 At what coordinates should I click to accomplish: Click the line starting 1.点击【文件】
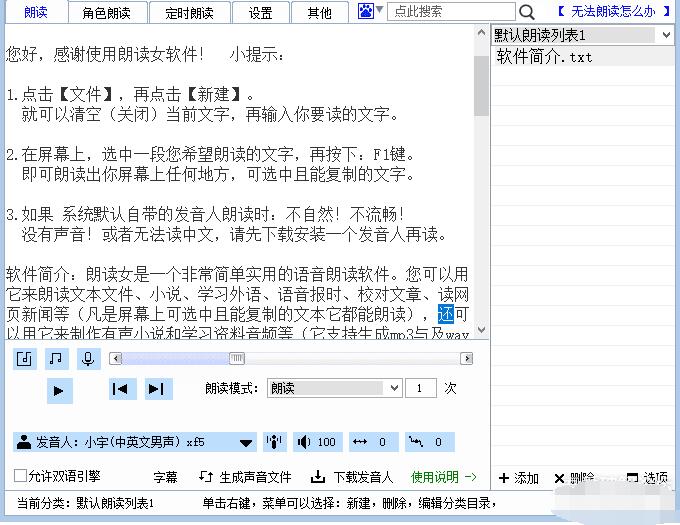(130, 94)
